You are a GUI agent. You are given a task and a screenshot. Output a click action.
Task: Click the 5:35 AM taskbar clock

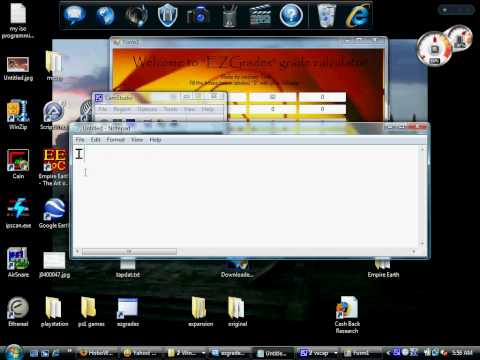click(x=462, y=353)
